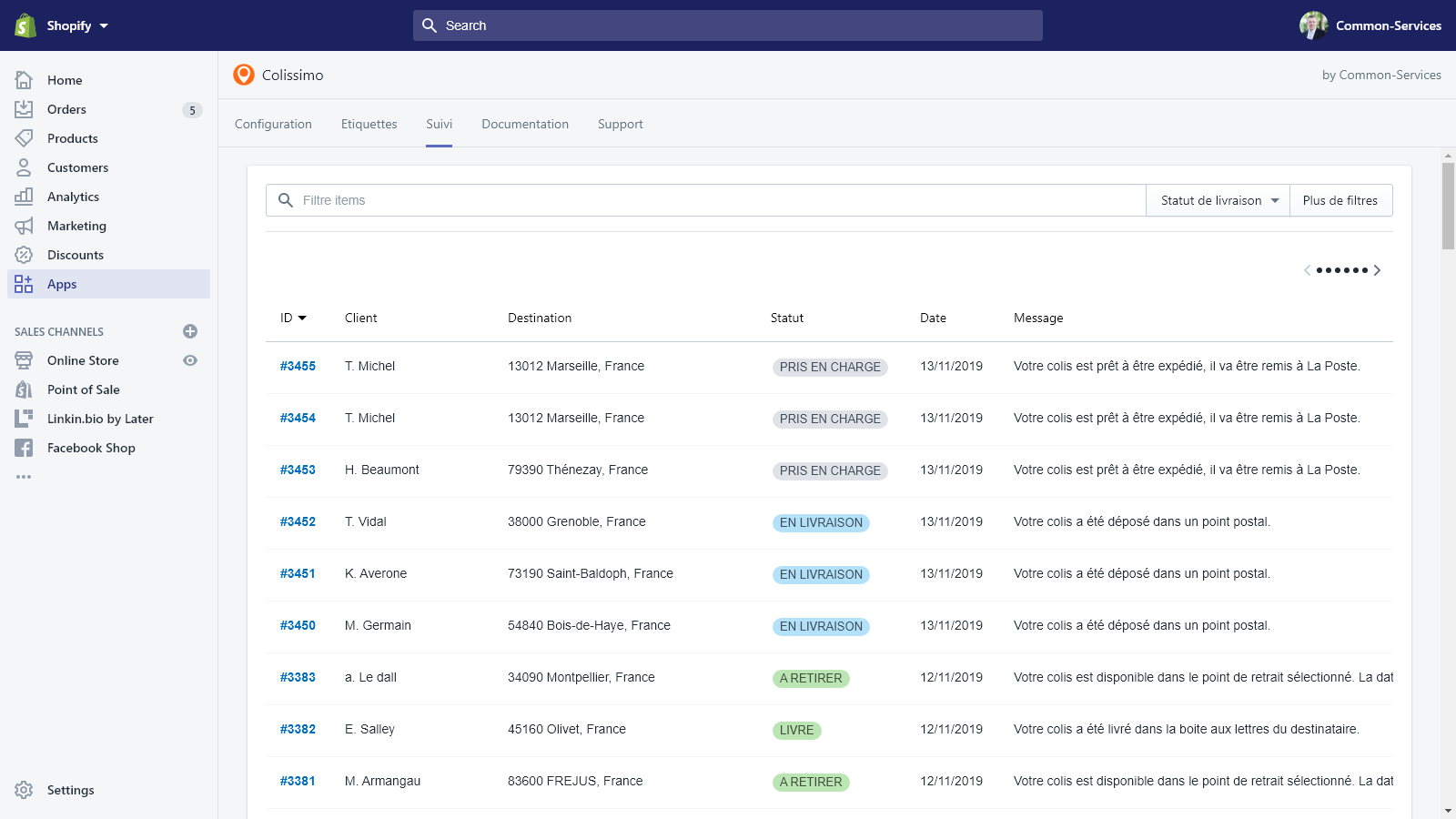Click the Point of Sale bag icon
Image resolution: width=1456 pixels, height=819 pixels.
point(24,389)
